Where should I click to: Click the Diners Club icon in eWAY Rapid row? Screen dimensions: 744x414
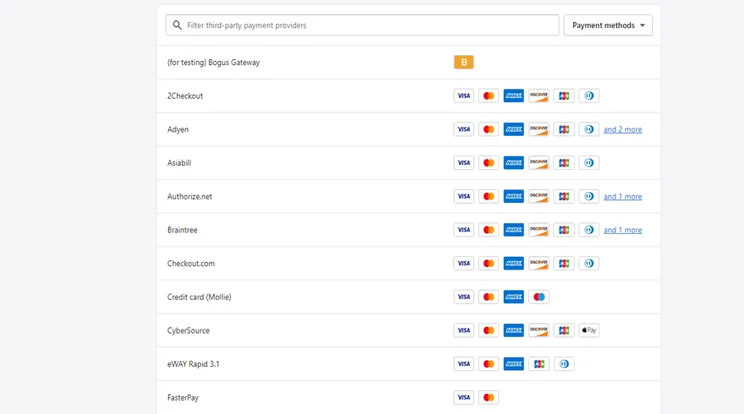point(564,364)
